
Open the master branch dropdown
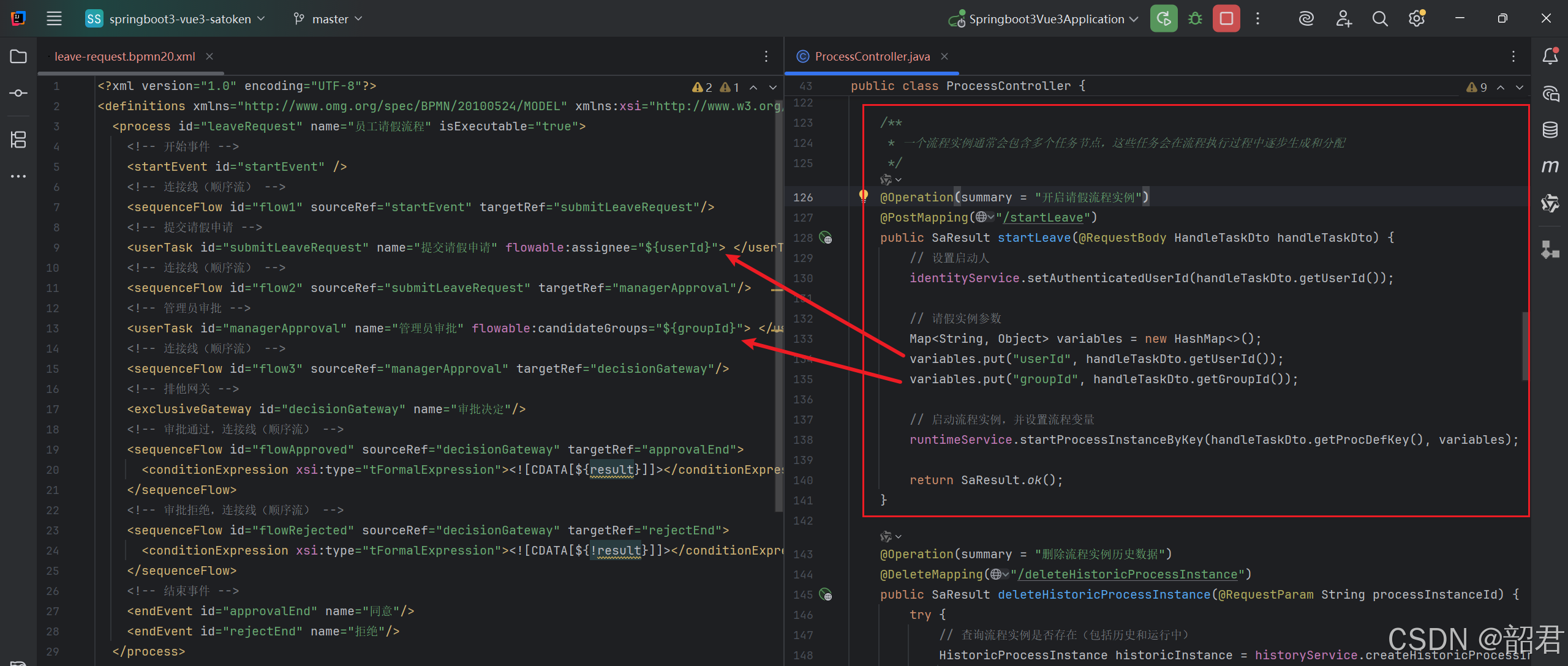click(328, 19)
